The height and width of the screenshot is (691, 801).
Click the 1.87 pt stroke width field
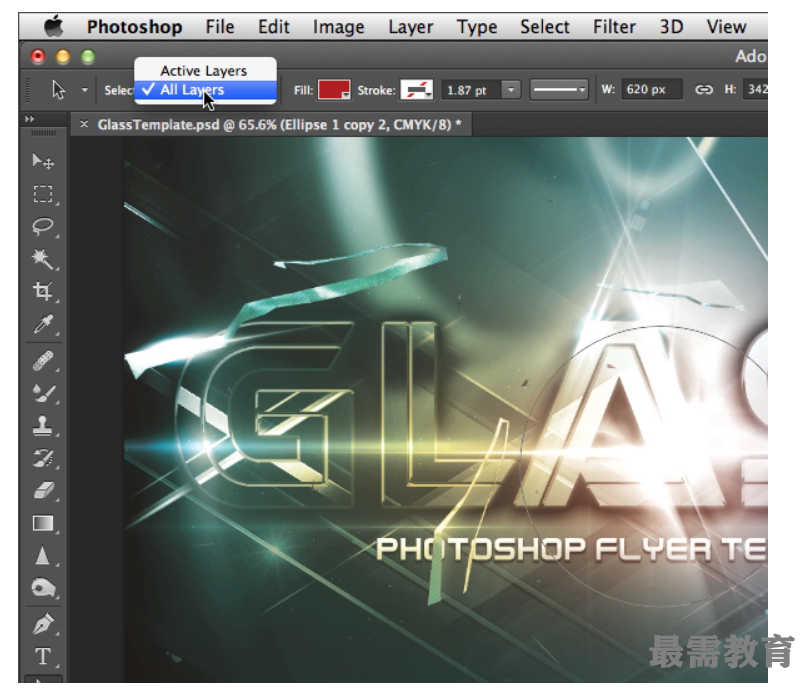coord(471,90)
